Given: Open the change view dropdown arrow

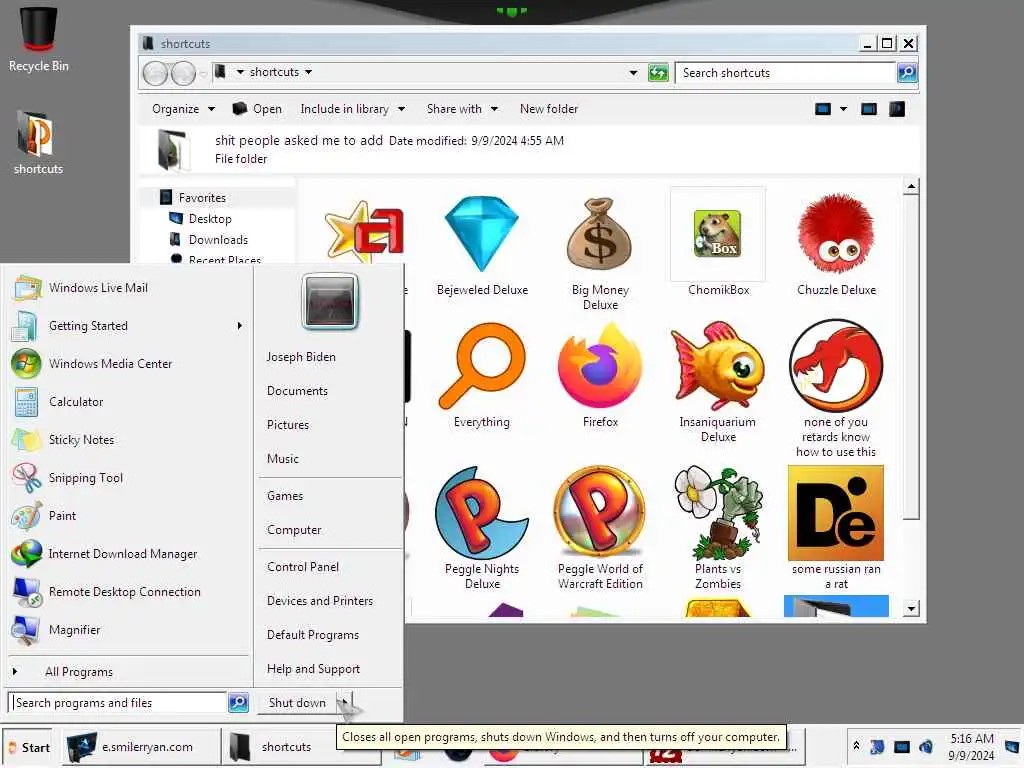Looking at the screenshot, I should (x=843, y=109).
